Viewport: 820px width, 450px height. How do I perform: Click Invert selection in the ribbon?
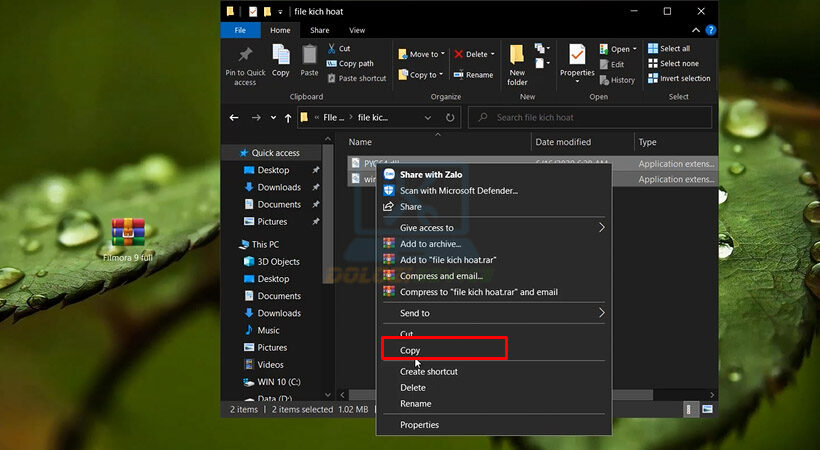pos(685,78)
